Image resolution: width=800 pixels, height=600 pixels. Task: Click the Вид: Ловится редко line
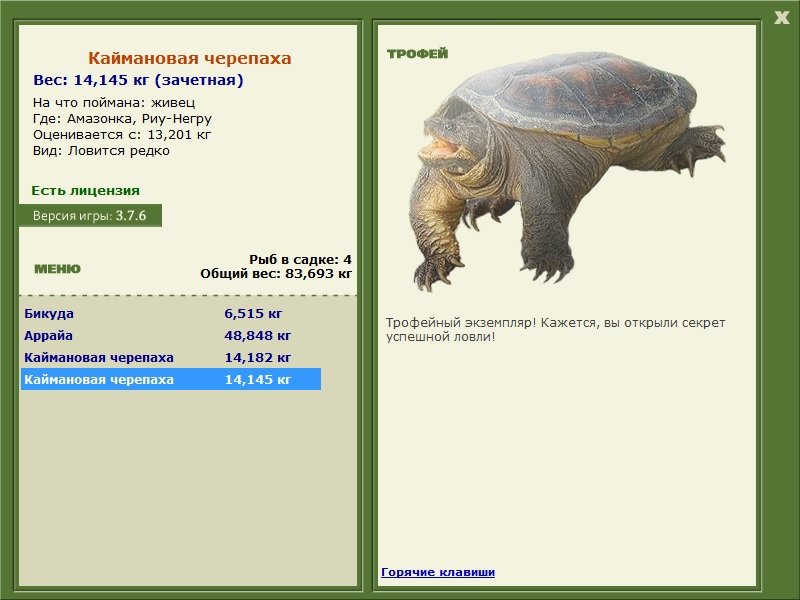[x=101, y=151]
